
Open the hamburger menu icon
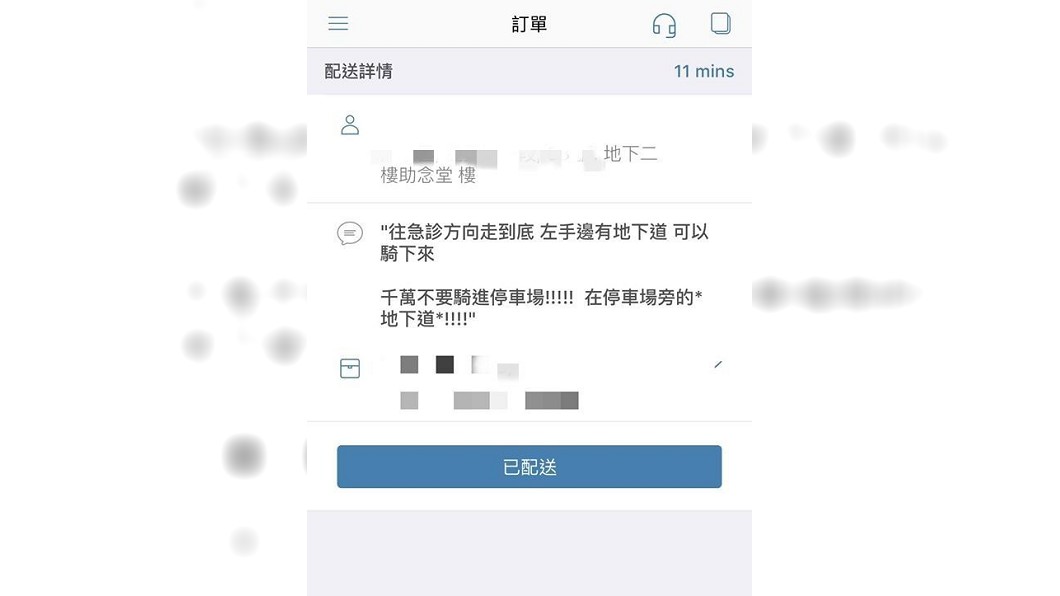pyautogui.click(x=338, y=24)
